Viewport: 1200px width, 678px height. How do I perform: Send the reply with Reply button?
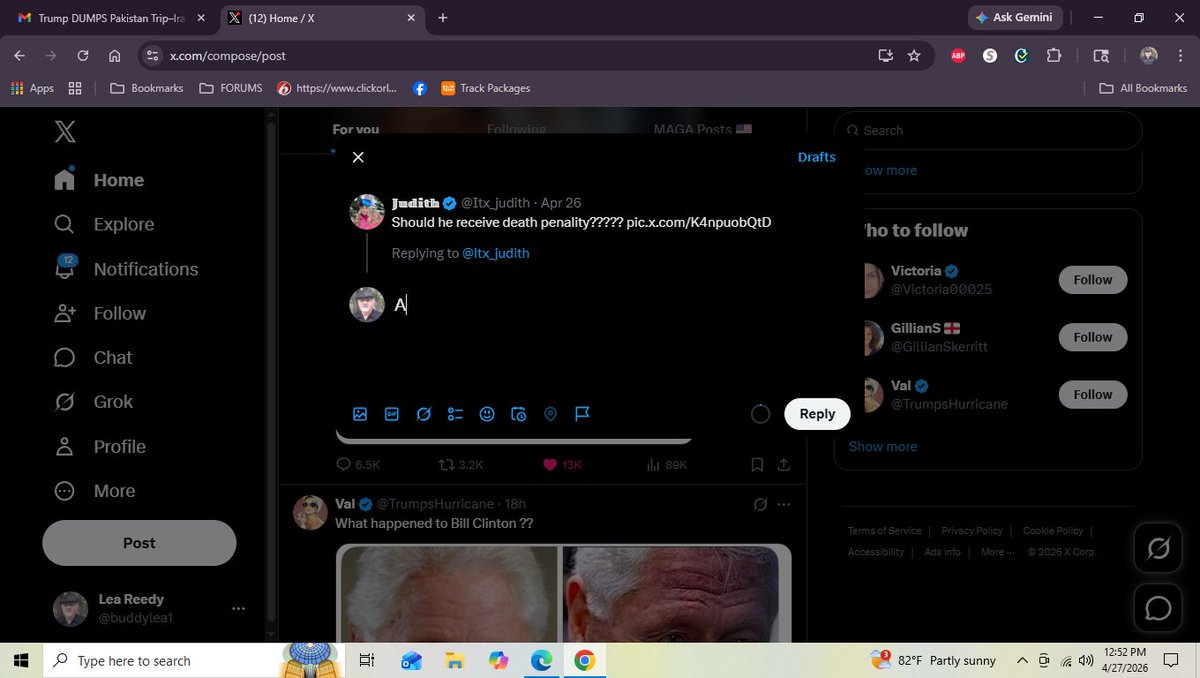click(x=817, y=414)
